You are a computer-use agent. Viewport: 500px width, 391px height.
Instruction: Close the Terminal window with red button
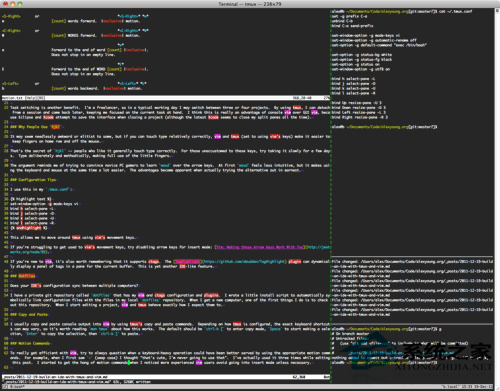pos(5,4)
